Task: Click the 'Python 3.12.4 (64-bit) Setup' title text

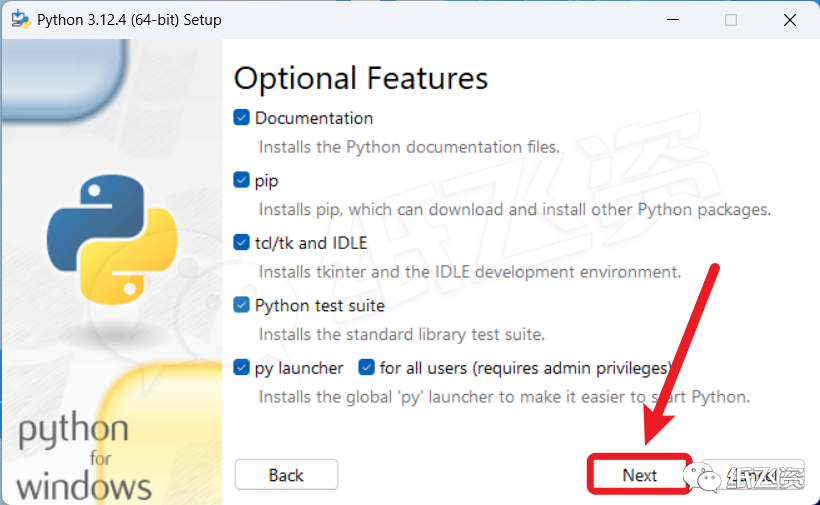Action: click(129, 20)
